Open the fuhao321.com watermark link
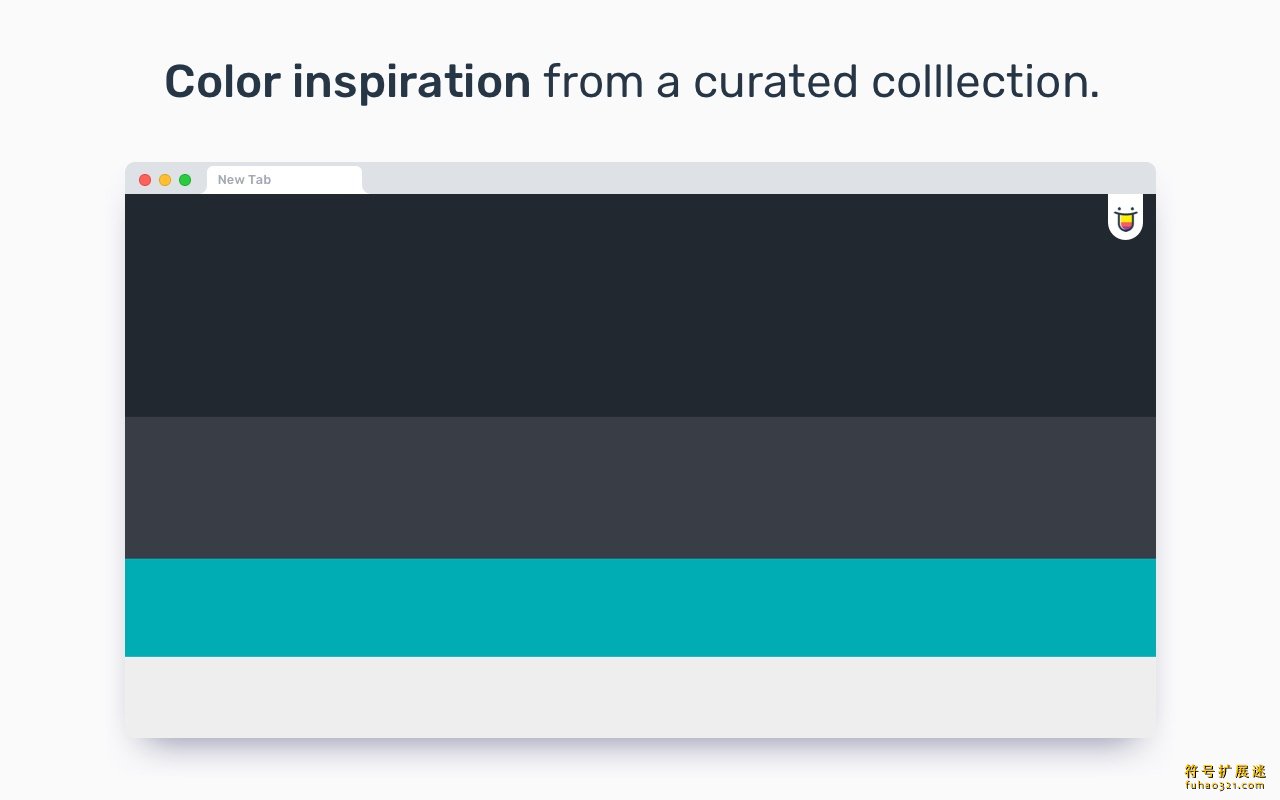 pyautogui.click(x=1225, y=786)
